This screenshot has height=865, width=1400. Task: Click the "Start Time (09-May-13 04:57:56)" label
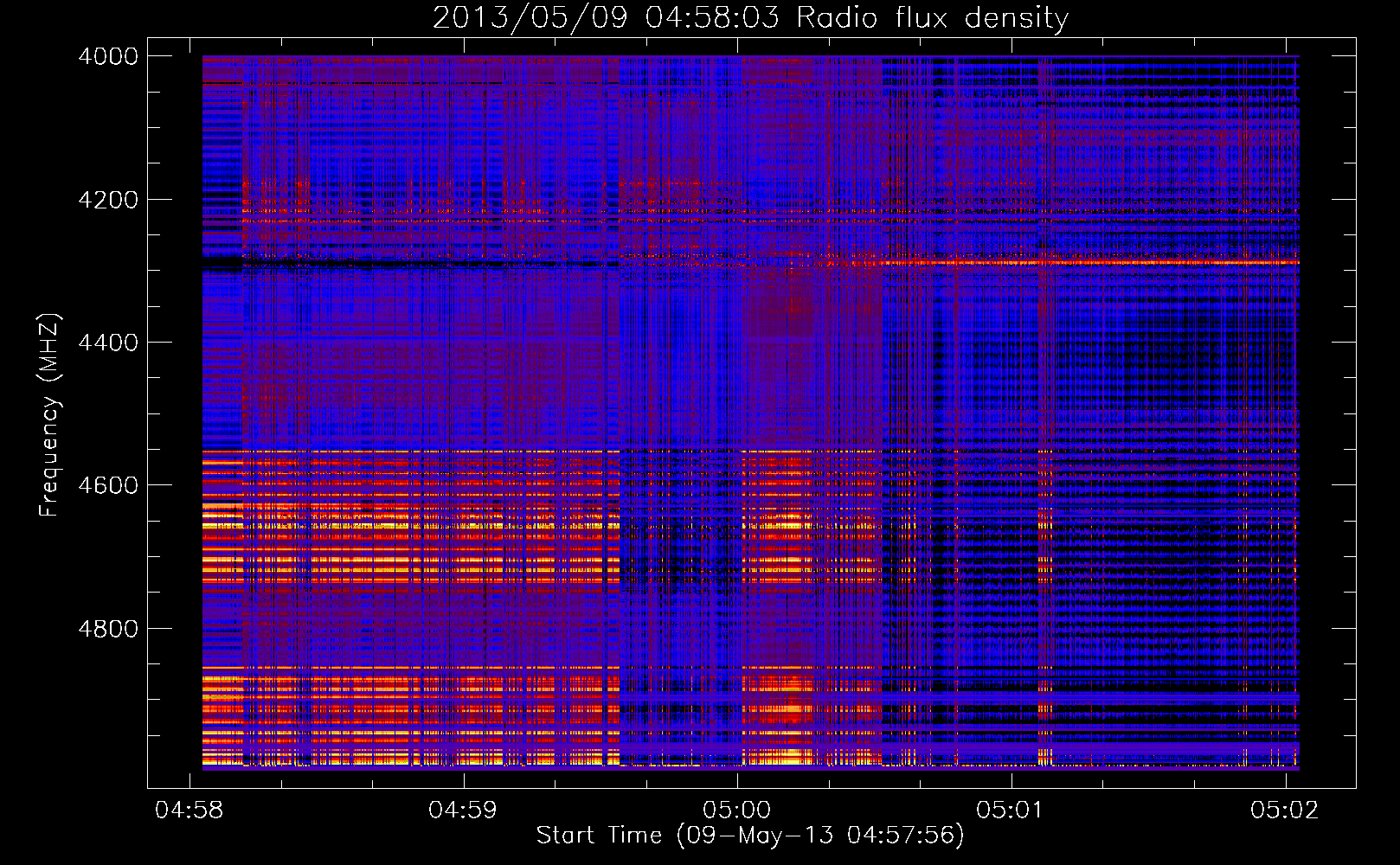(x=750, y=836)
